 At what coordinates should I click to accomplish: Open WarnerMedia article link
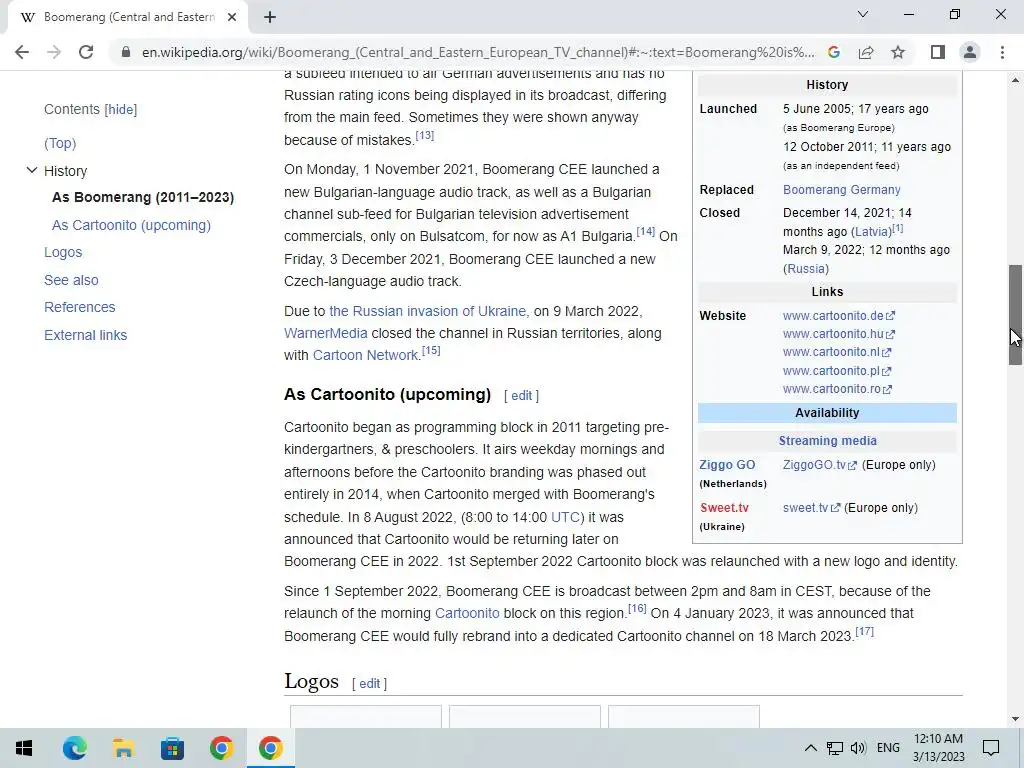[x=326, y=333]
